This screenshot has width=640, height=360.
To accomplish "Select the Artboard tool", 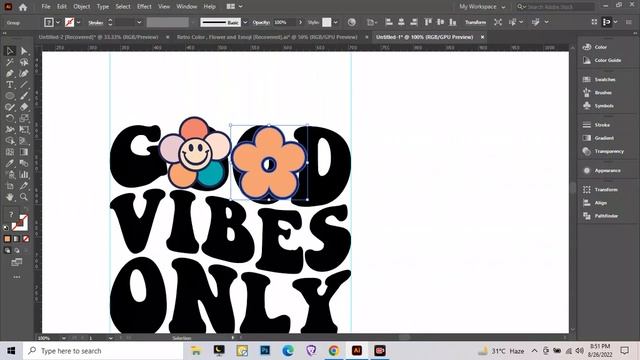I will coord(10,186).
